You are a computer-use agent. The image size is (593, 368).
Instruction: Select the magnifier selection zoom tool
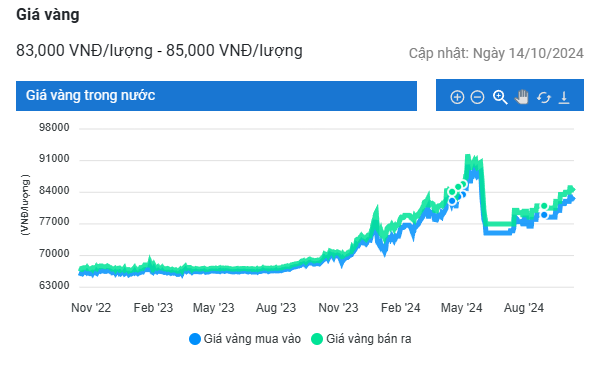coord(500,97)
